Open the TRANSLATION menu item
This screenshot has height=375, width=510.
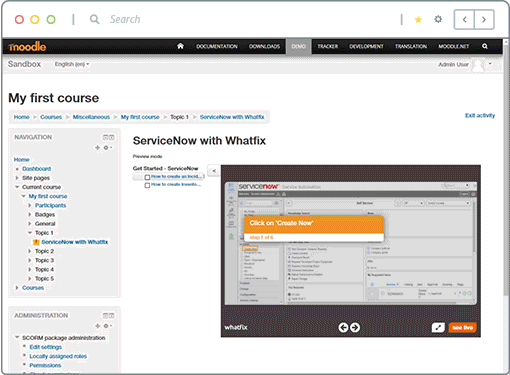[411, 46]
